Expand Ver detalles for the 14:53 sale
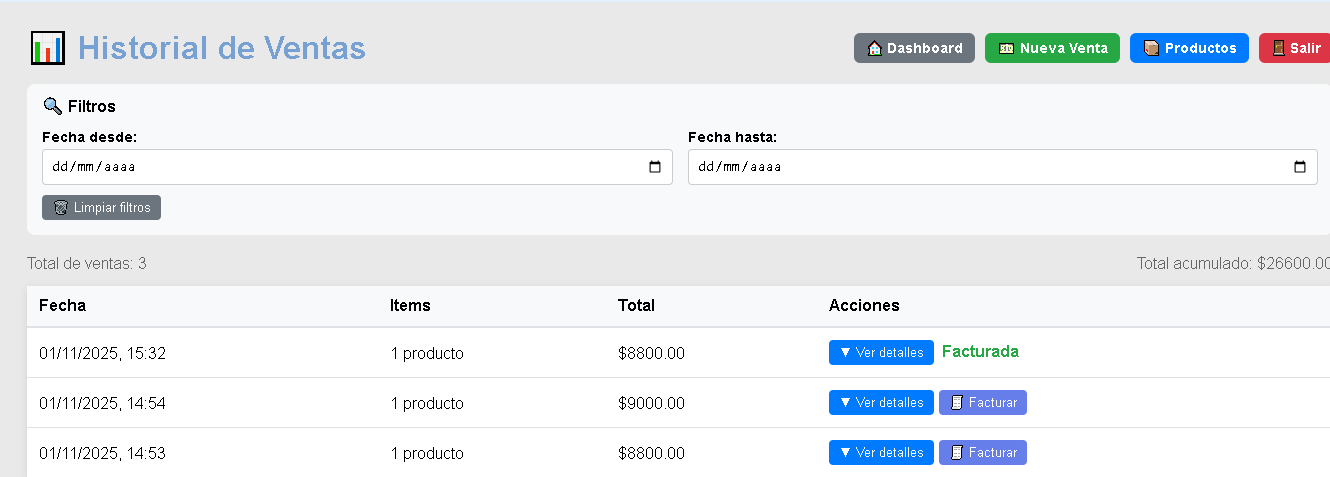This screenshot has height=477, width=1330. 881,452
